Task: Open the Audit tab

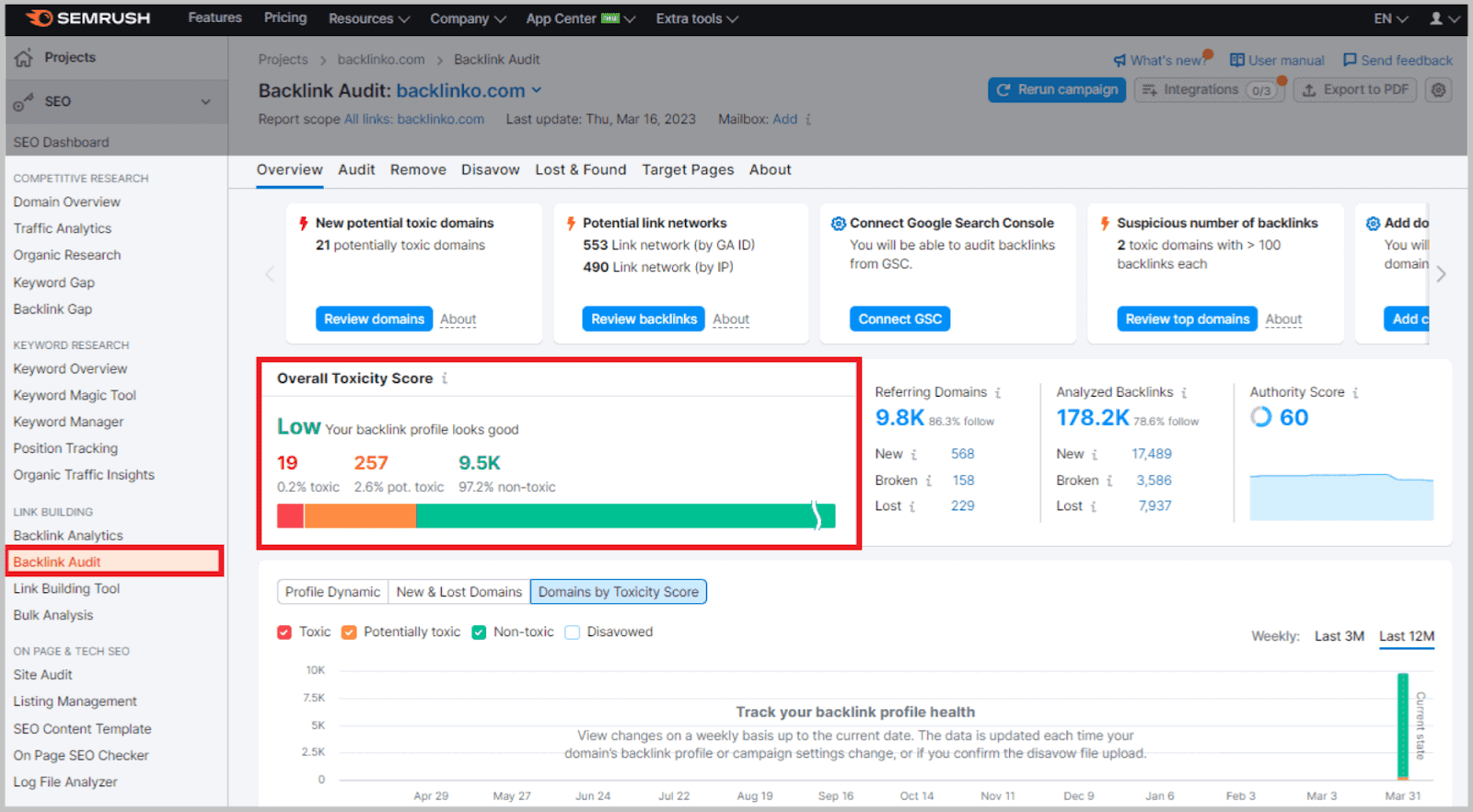Action: (356, 170)
